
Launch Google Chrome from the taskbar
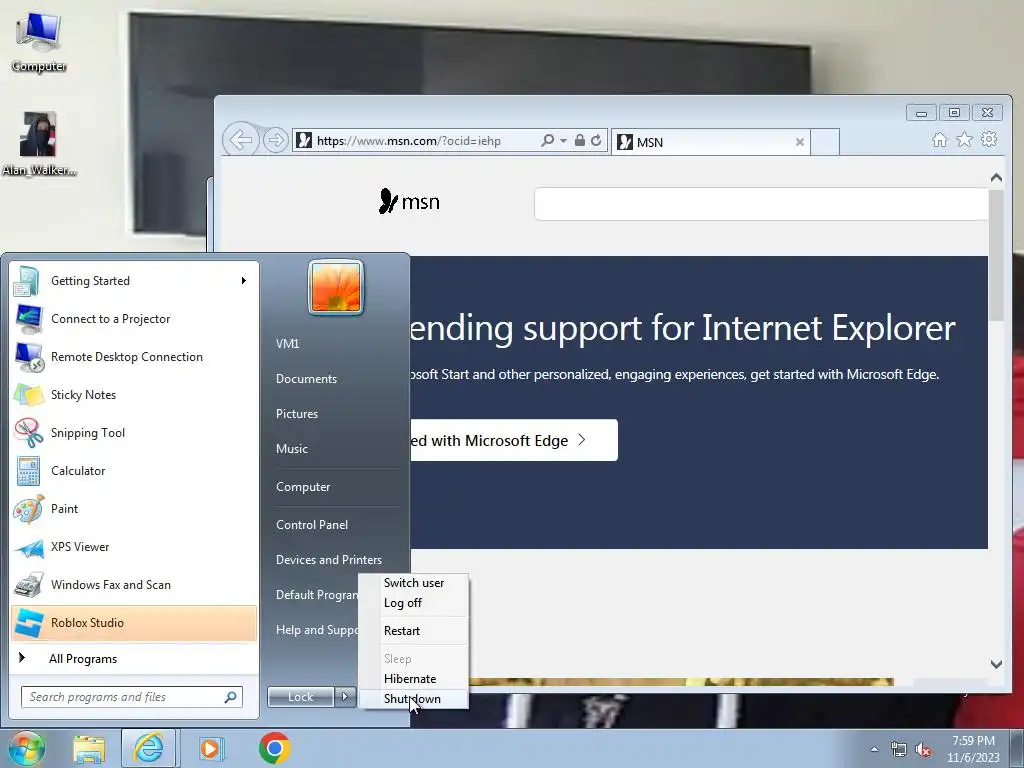274,748
